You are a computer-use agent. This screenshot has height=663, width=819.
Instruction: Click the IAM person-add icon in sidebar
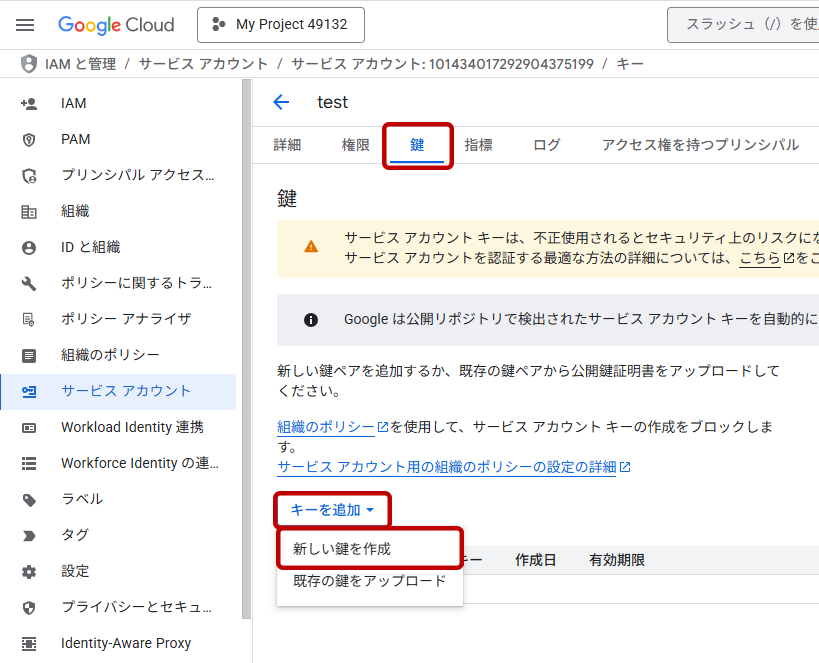click(29, 103)
